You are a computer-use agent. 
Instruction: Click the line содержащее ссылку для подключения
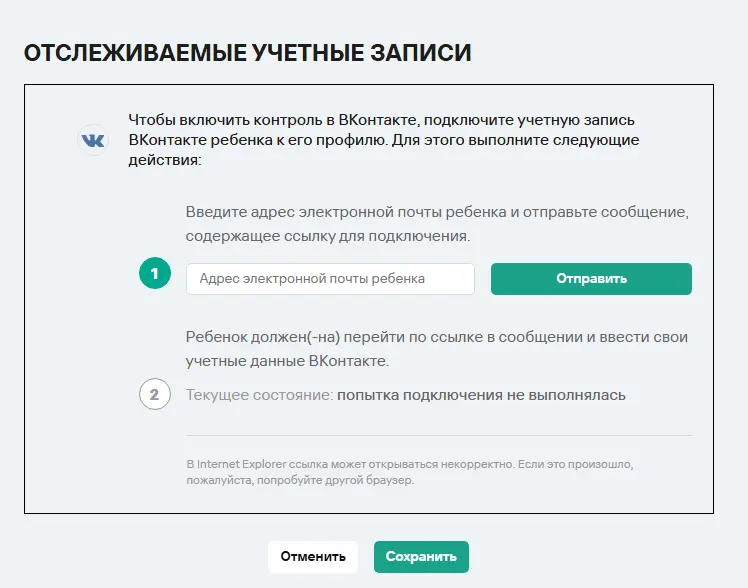[328, 236]
